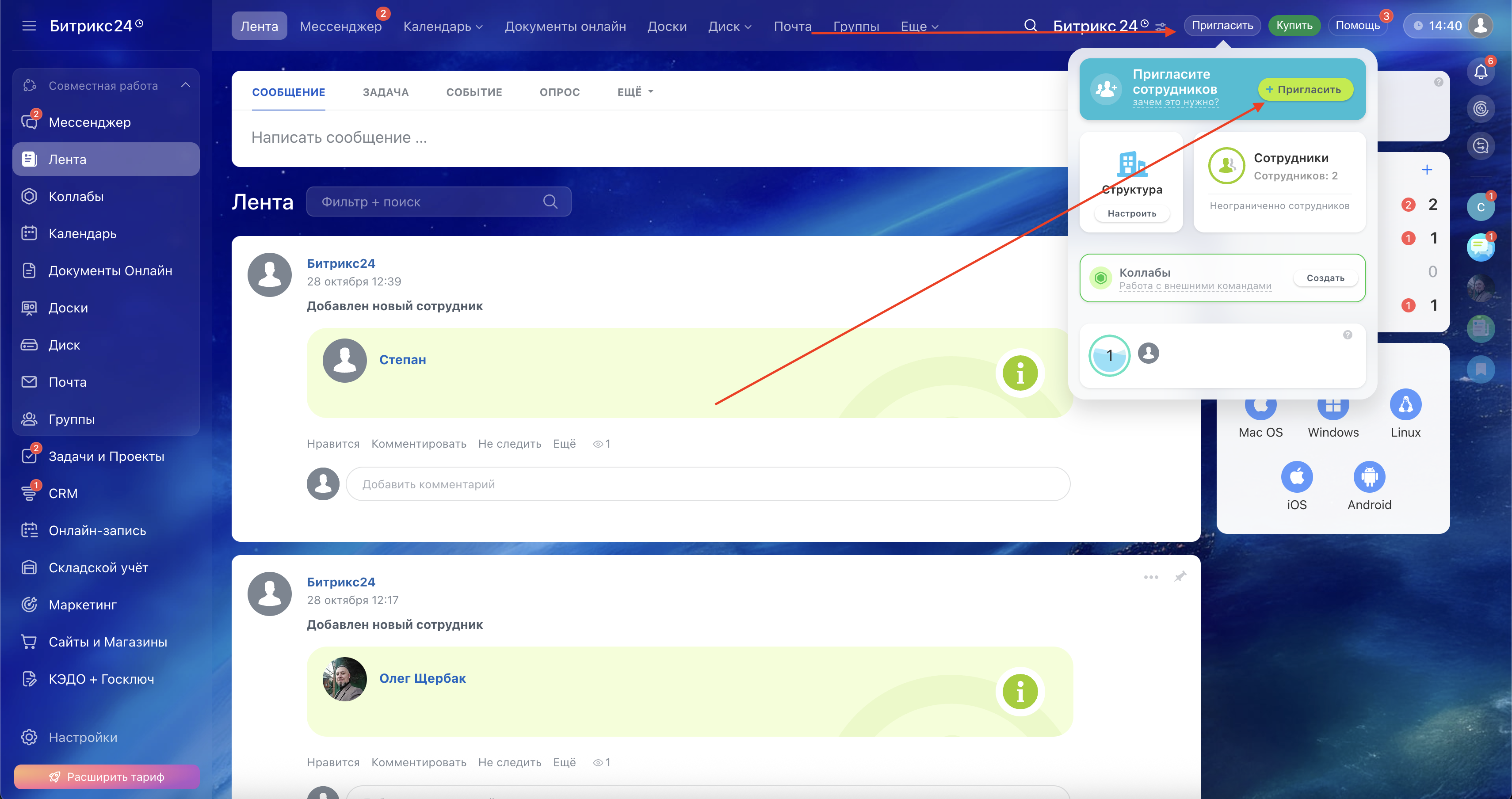The width and height of the screenshot is (1512, 799).
Task: Click the search magnifier in top bar
Action: pyautogui.click(x=1030, y=26)
